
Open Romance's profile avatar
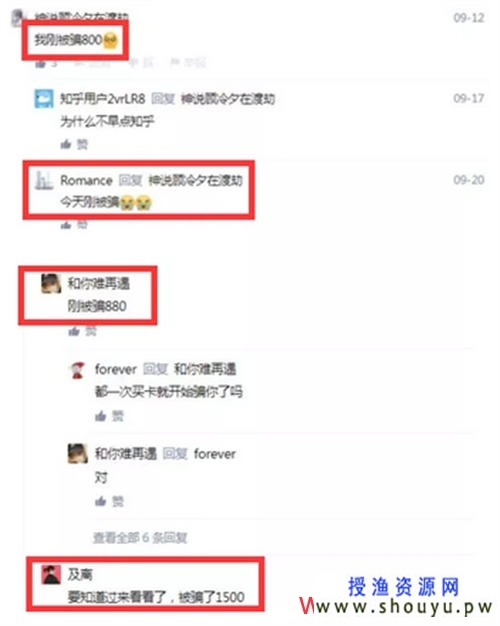[44, 180]
